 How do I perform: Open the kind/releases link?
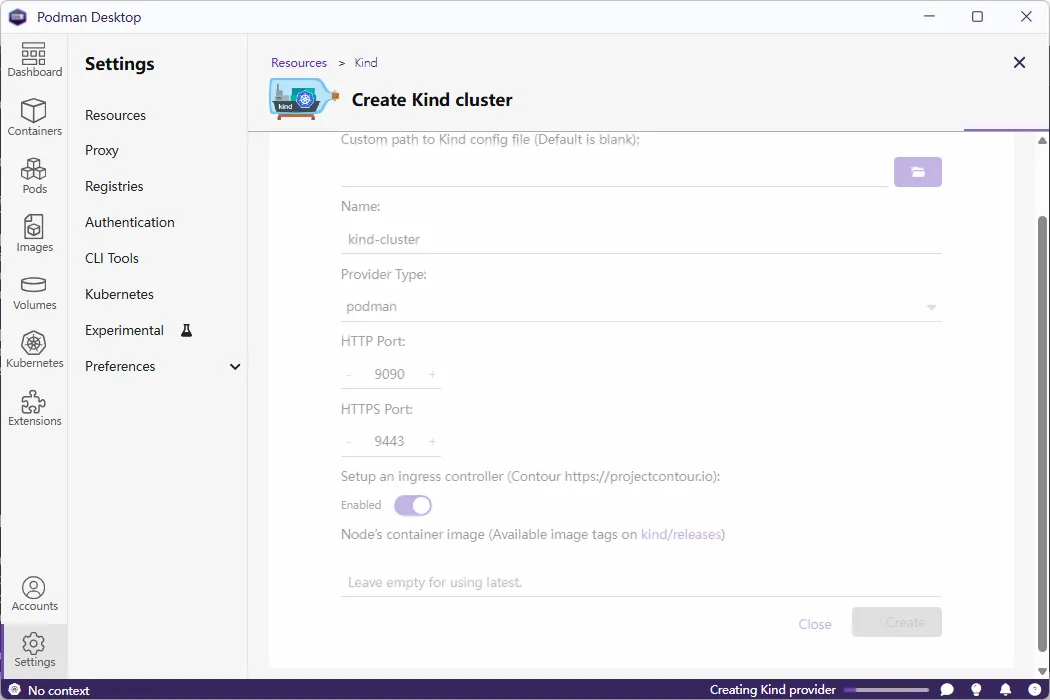(x=679, y=534)
